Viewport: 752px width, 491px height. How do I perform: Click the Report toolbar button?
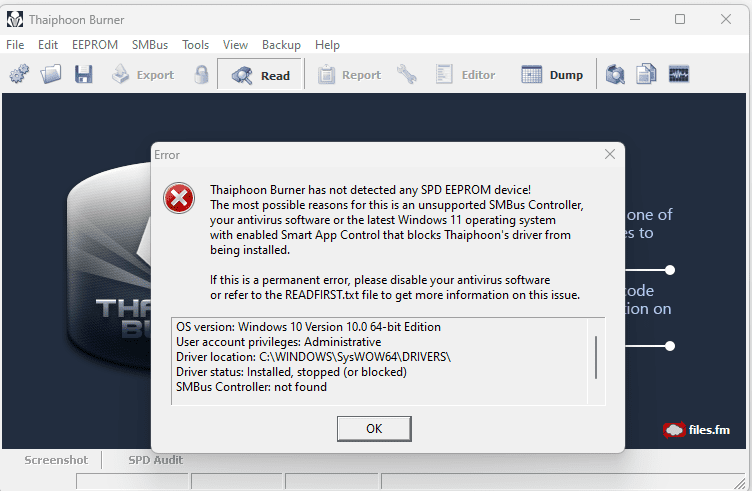pos(349,74)
